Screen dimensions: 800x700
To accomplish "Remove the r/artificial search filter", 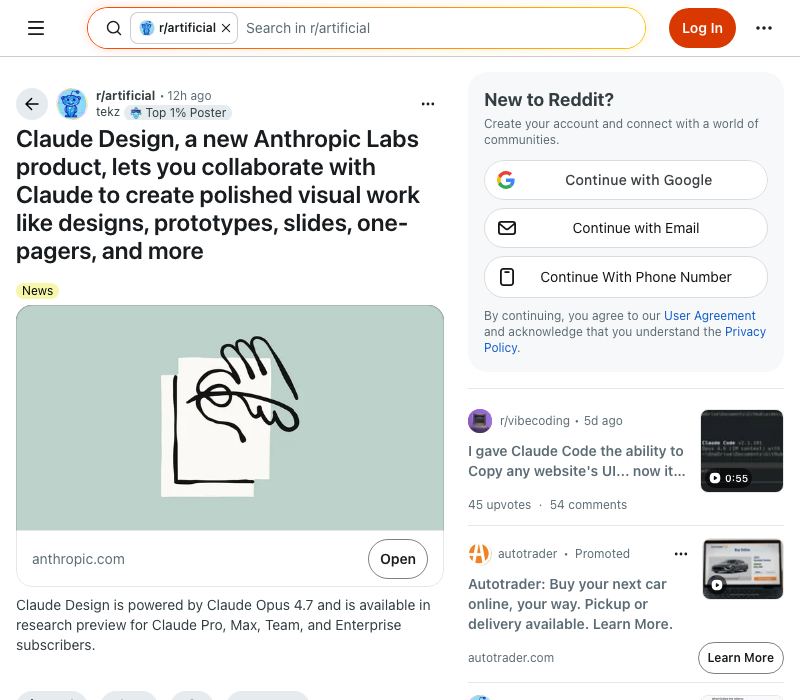I will pos(226,28).
